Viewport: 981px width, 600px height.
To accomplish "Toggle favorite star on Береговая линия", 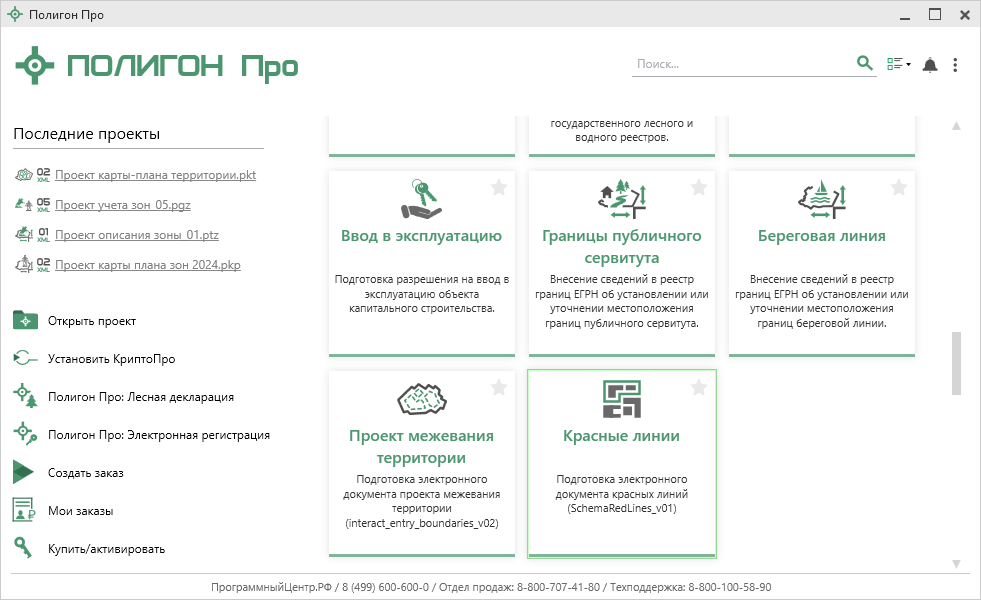I will 899,187.
